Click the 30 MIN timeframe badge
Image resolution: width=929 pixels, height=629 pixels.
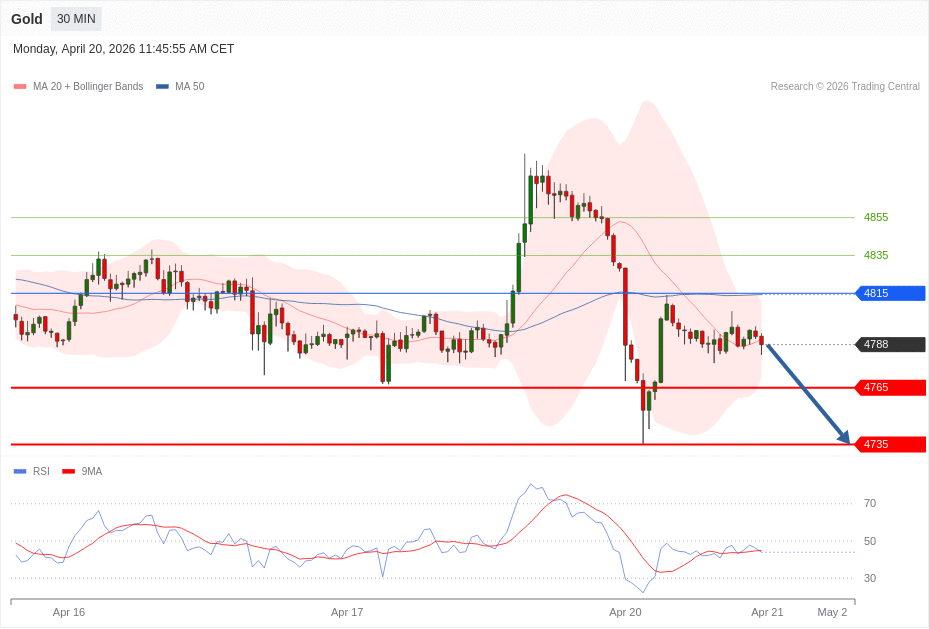76,19
